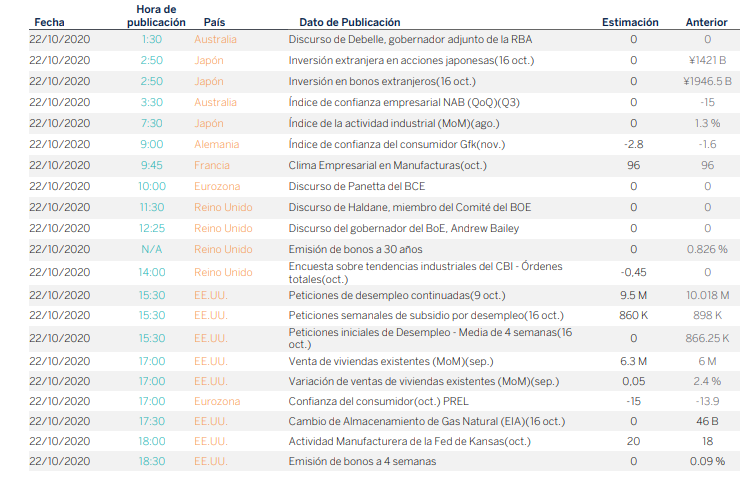Click the N/A publication time cell

pos(151,249)
